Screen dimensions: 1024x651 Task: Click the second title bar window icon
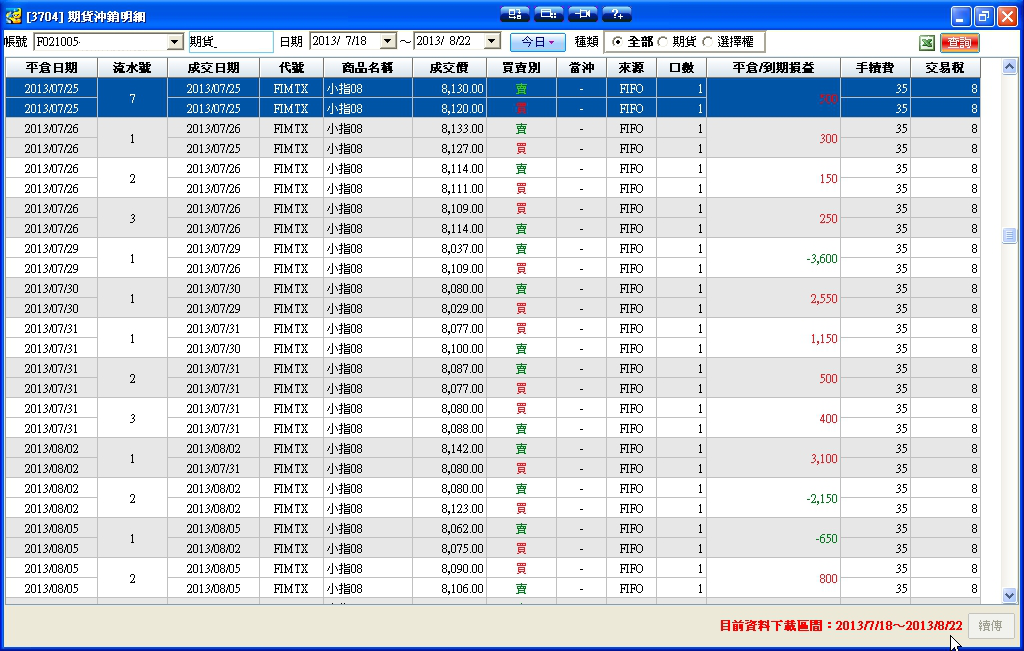pos(549,14)
